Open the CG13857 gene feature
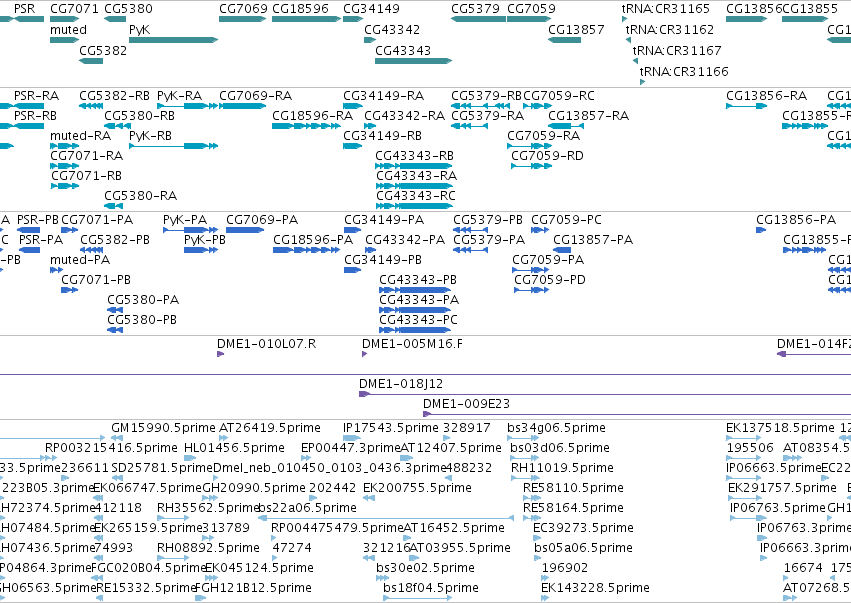Viewport: 851px width, 603px height. 564,40
